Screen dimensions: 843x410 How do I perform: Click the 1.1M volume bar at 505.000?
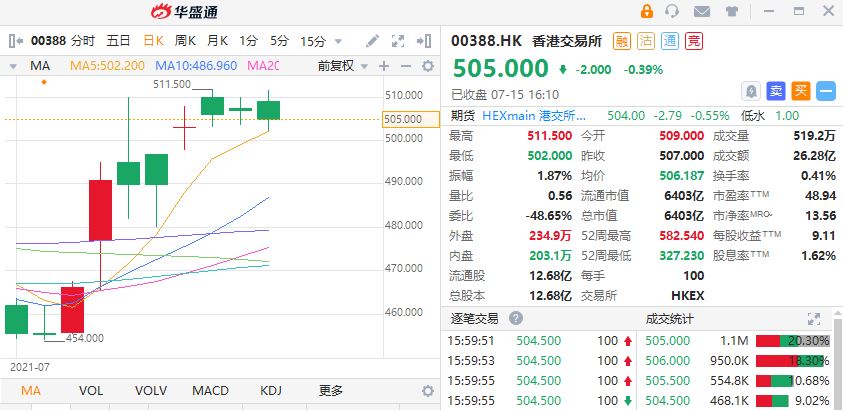pyautogui.click(x=793, y=341)
